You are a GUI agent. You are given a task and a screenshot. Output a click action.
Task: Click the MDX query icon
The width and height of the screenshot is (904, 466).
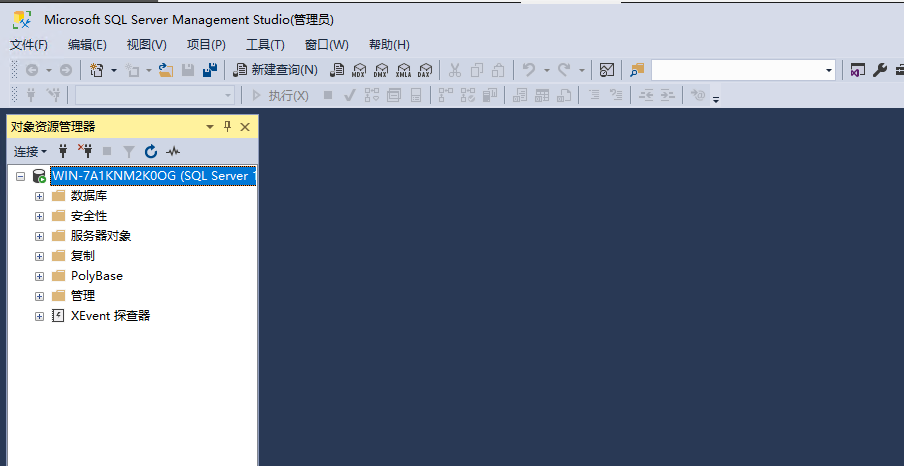[359, 70]
